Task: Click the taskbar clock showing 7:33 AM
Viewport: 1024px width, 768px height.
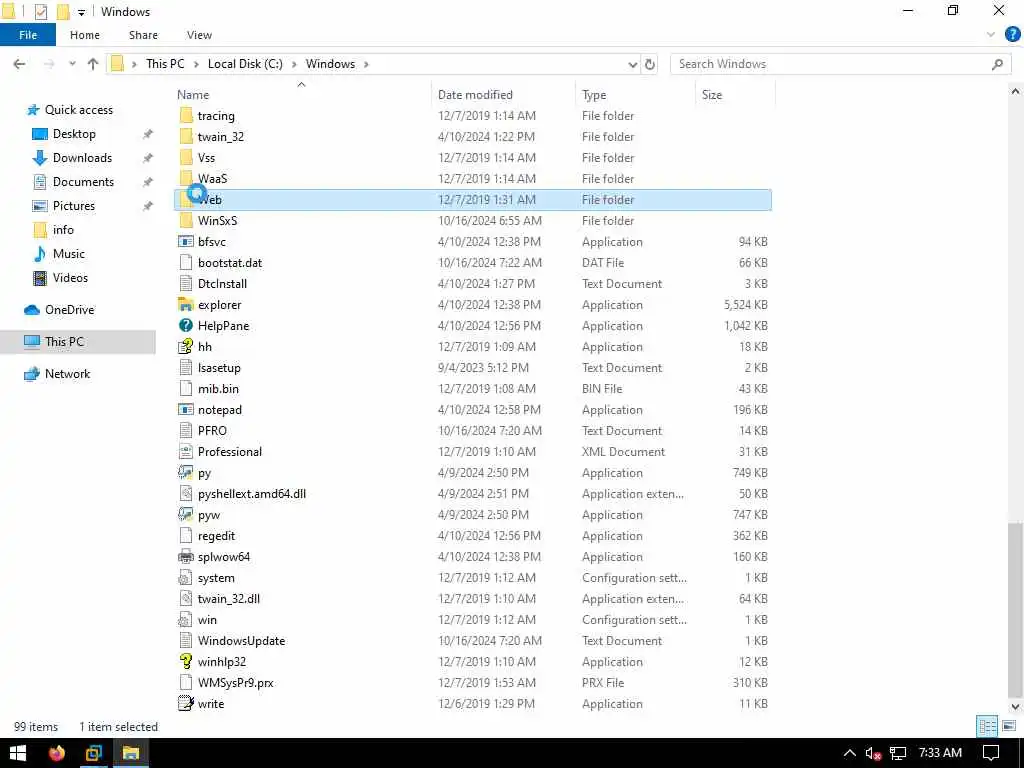Action: click(940, 753)
